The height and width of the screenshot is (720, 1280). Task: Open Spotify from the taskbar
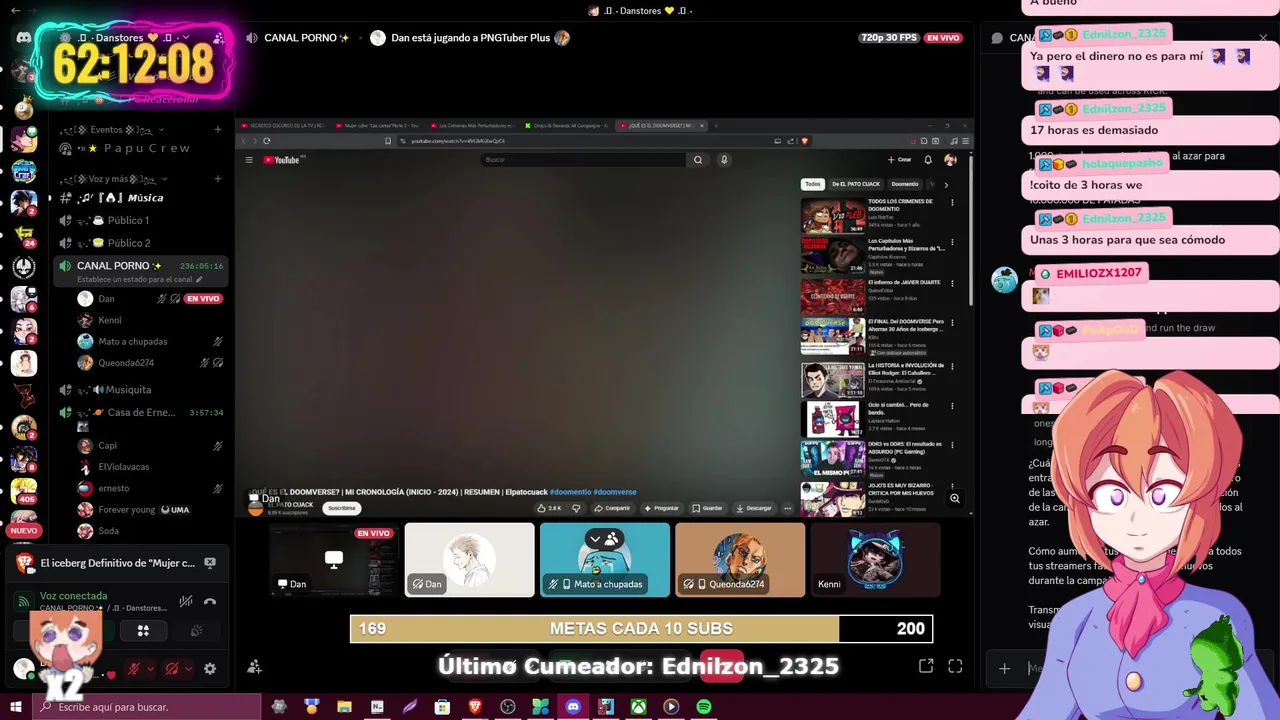coord(704,707)
